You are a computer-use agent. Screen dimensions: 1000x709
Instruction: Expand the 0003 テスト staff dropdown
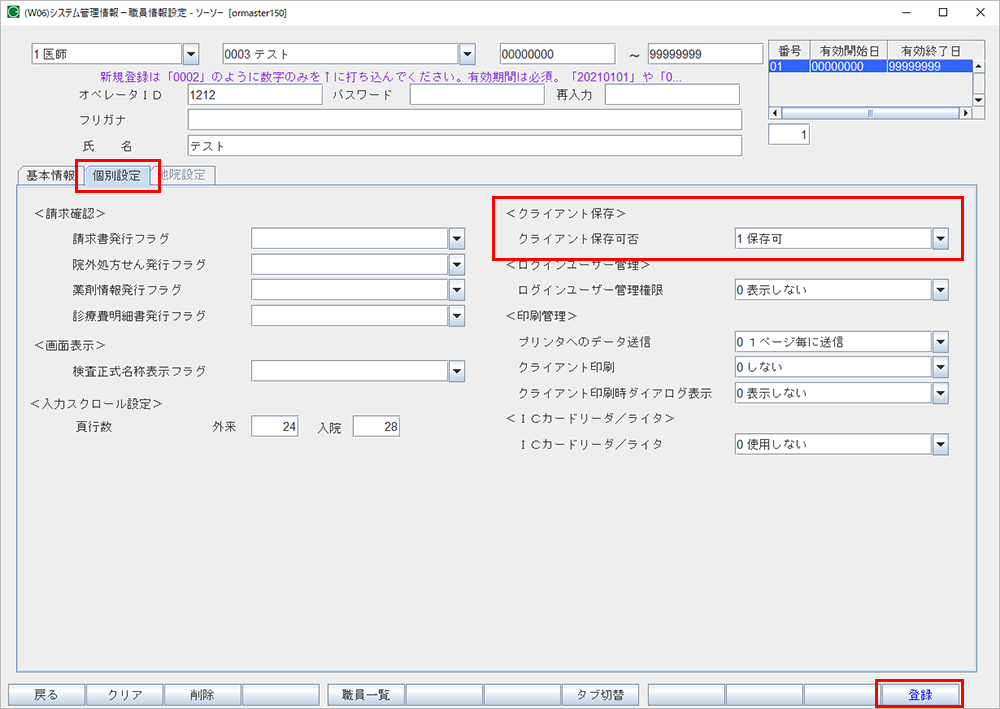tap(467, 53)
